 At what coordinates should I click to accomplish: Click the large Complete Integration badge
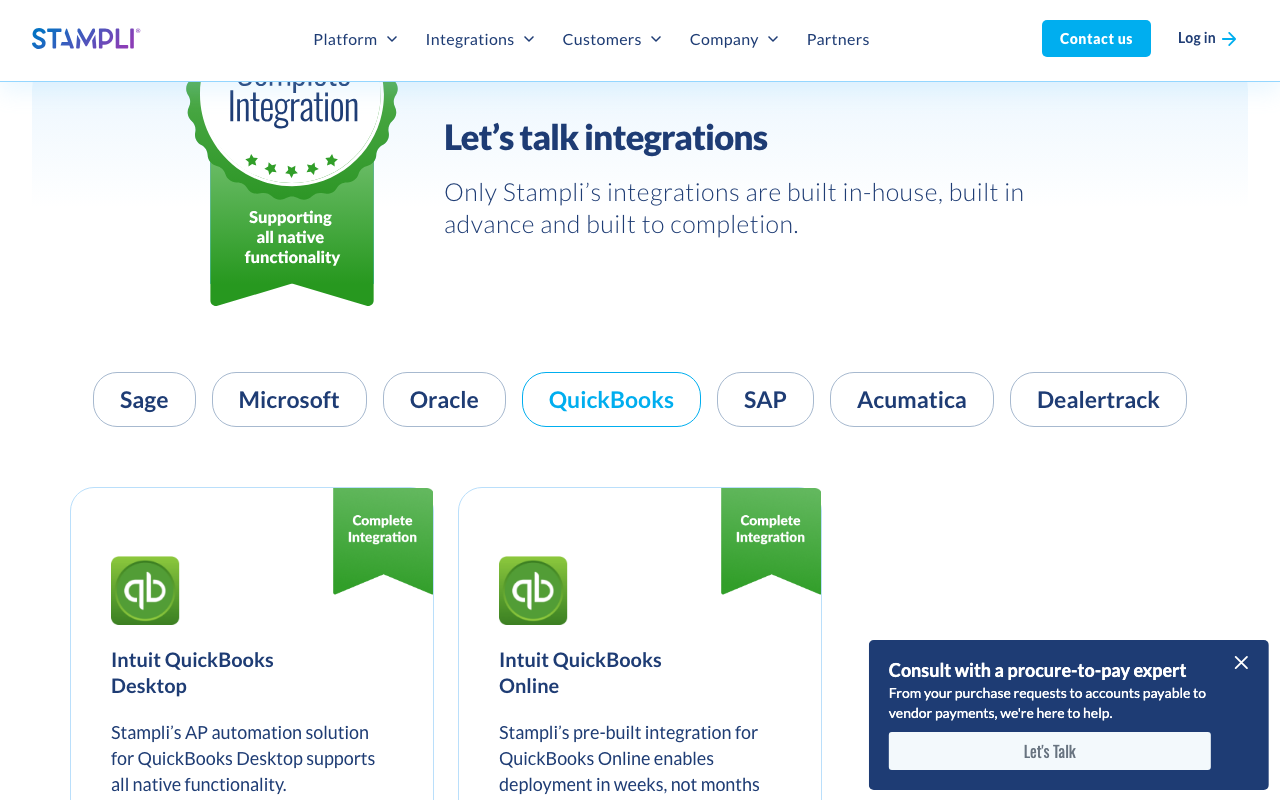[292, 194]
